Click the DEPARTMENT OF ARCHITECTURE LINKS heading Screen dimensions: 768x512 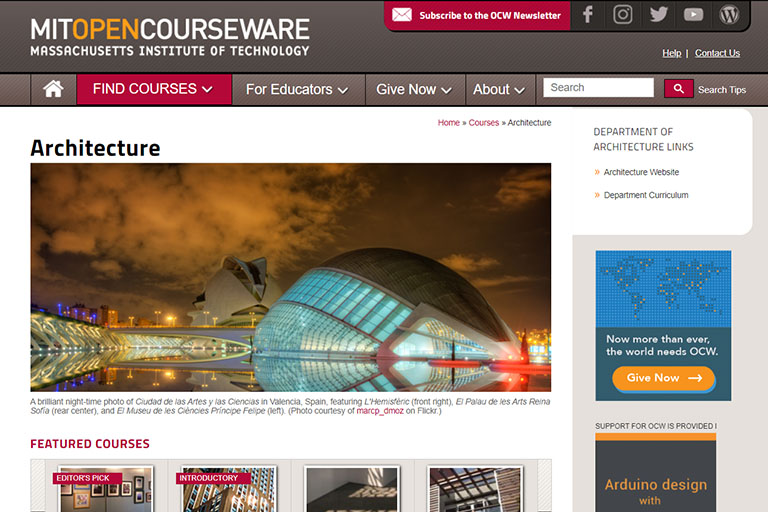pyautogui.click(x=643, y=139)
